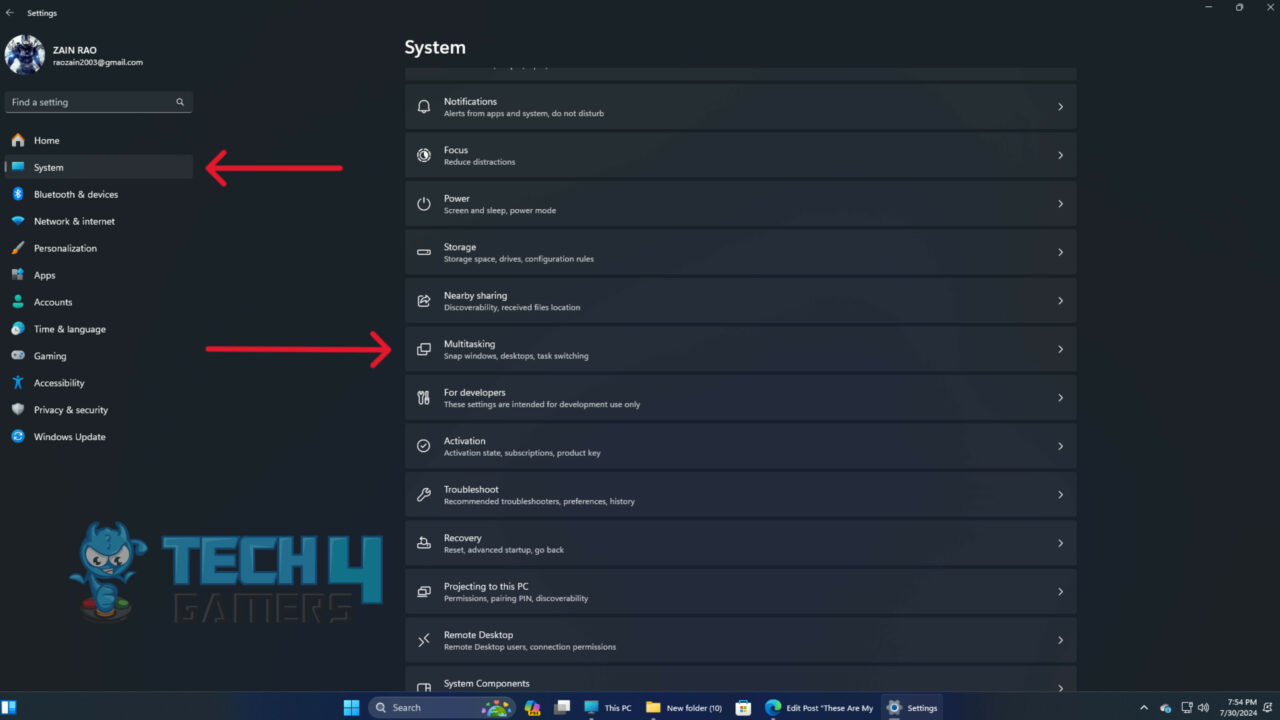Expand the Troubleshoot settings row

coord(740,494)
